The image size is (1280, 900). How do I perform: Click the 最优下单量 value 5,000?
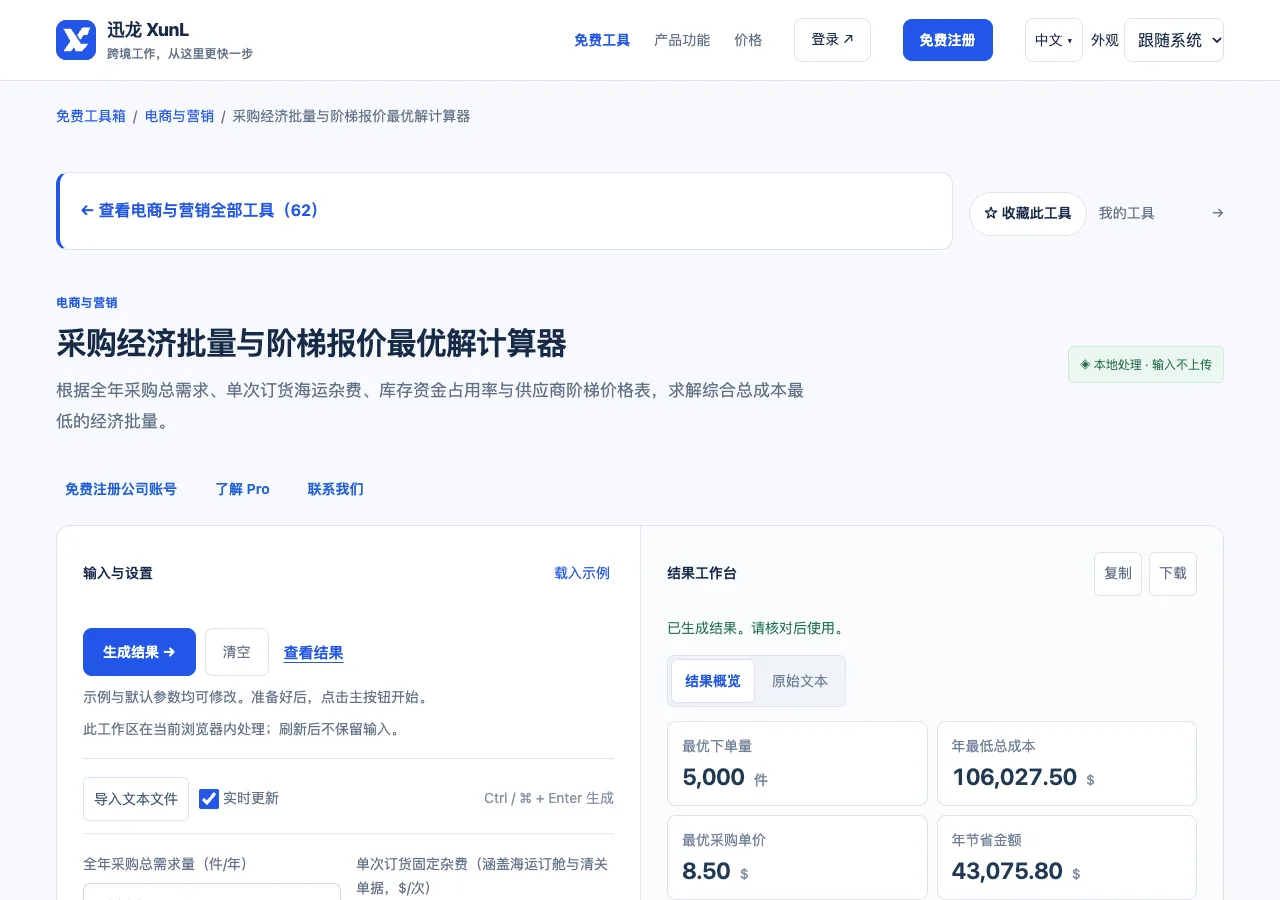(x=714, y=777)
